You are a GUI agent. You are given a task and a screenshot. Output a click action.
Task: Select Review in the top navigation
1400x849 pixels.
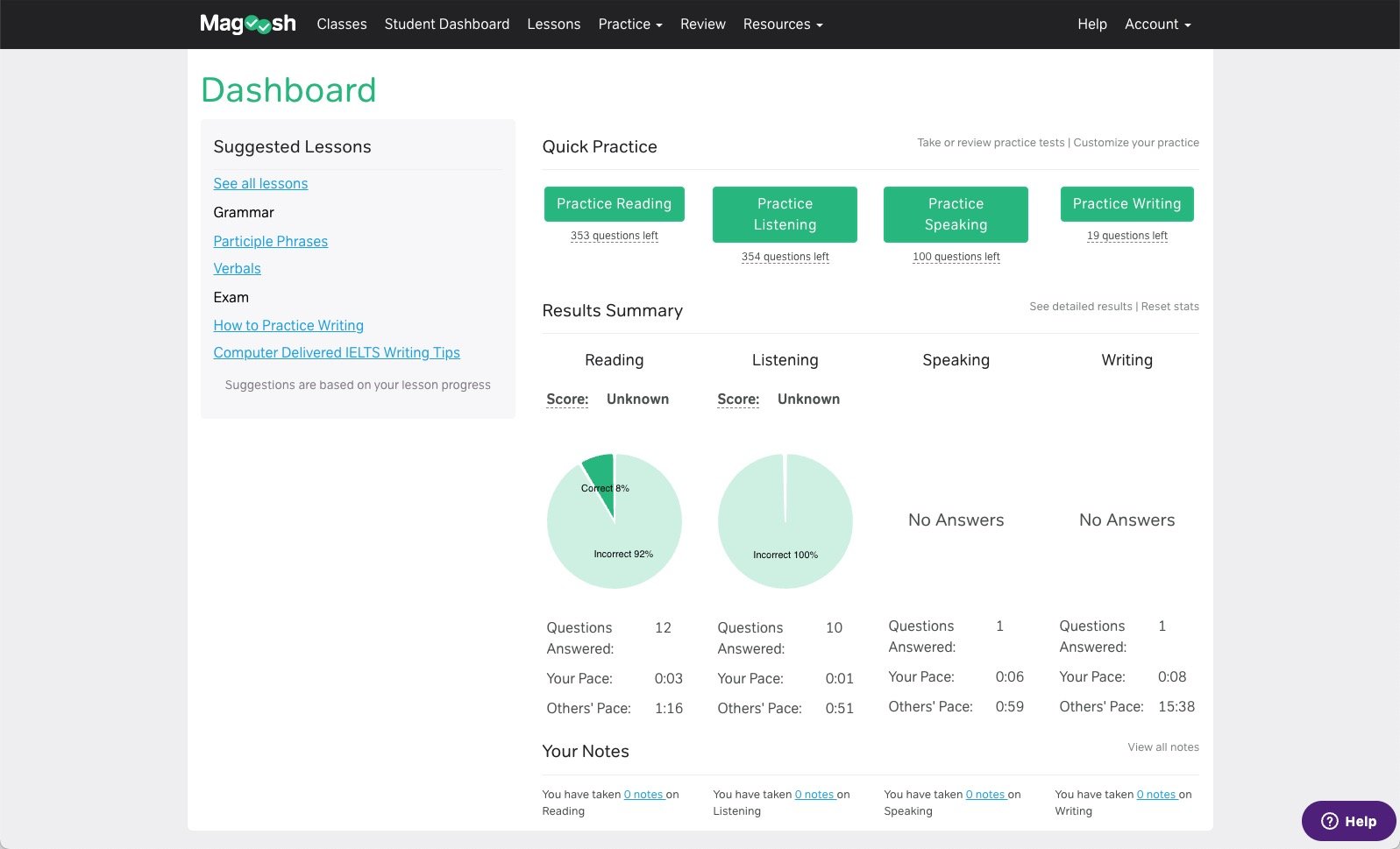702,25
